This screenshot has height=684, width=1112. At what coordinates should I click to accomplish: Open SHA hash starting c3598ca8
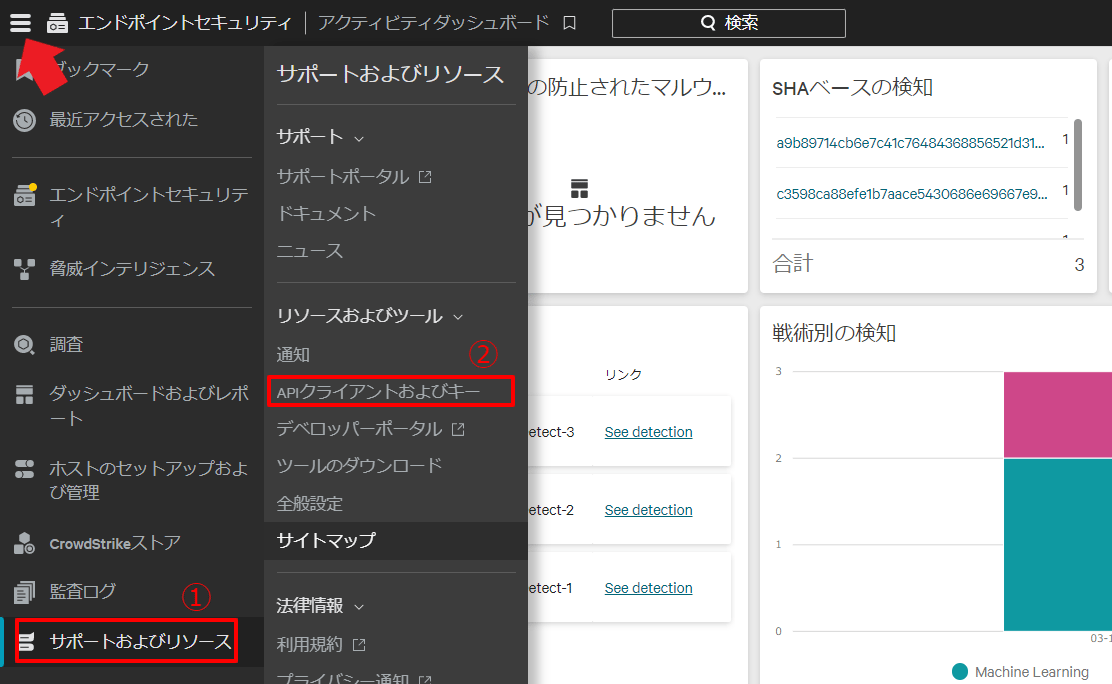[x=911, y=194]
